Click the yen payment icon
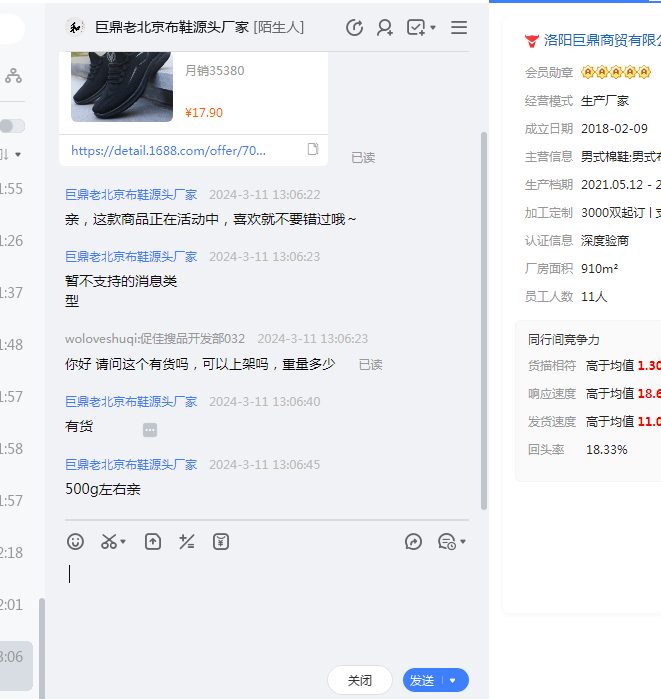 [x=221, y=541]
